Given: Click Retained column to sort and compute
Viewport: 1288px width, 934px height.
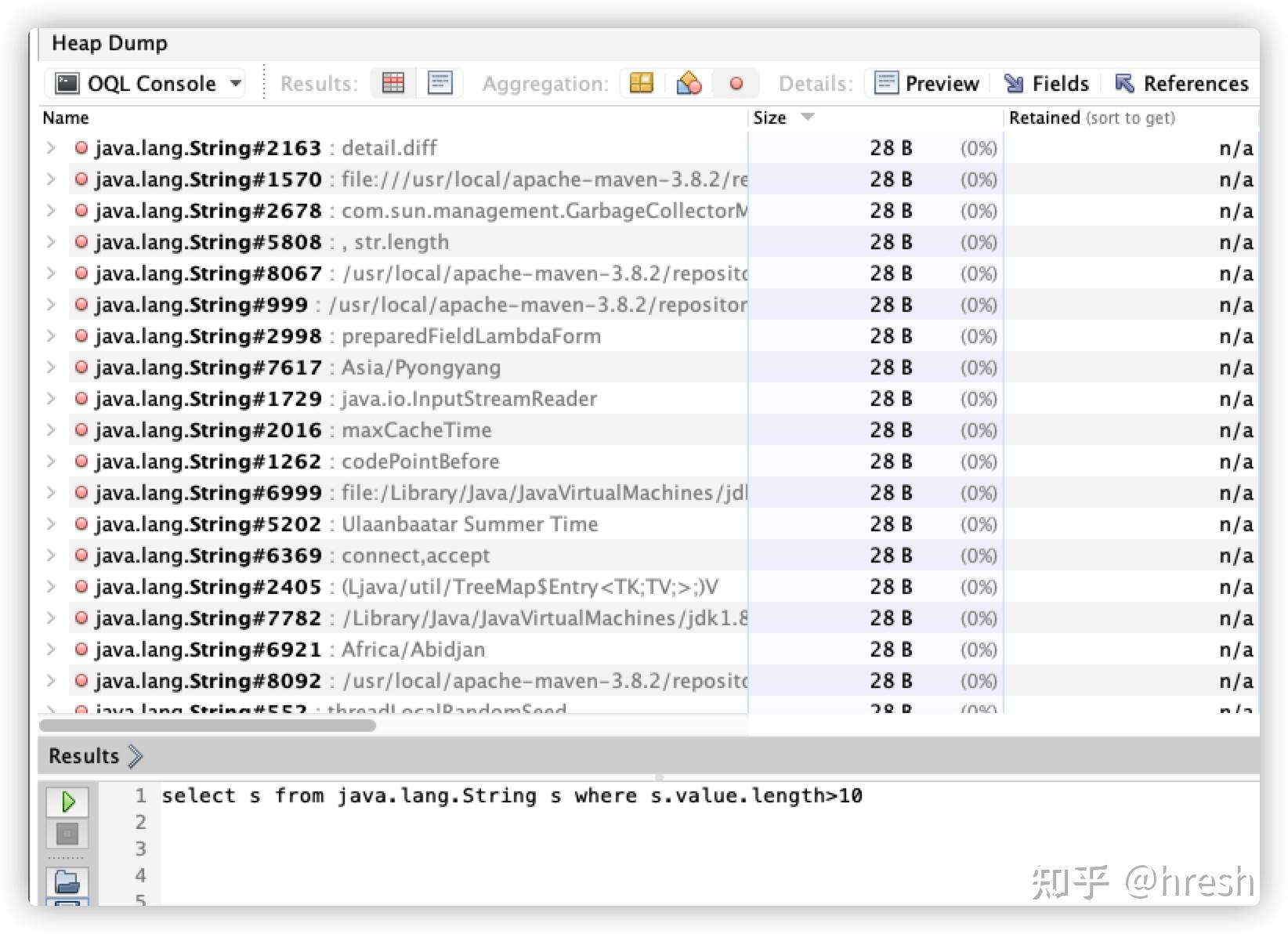Looking at the screenshot, I should (1044, 118).
